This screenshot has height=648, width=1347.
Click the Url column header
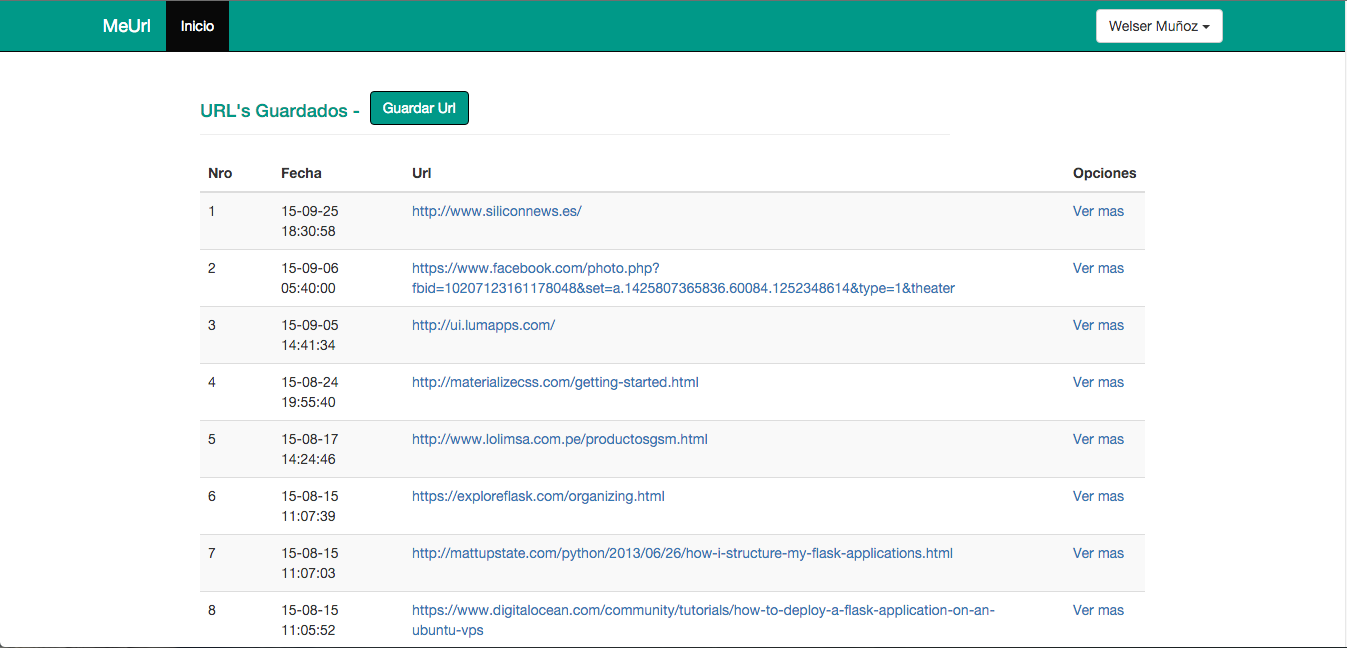[x=421, y=173]
